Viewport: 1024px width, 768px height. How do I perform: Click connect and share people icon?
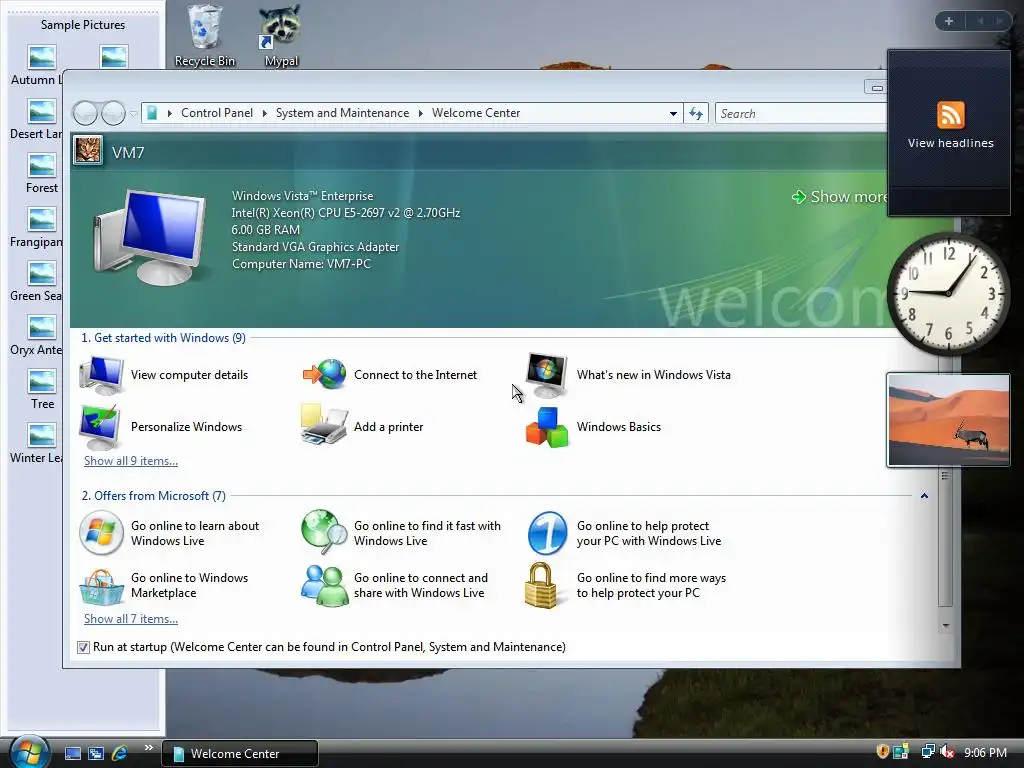point(325,585)
